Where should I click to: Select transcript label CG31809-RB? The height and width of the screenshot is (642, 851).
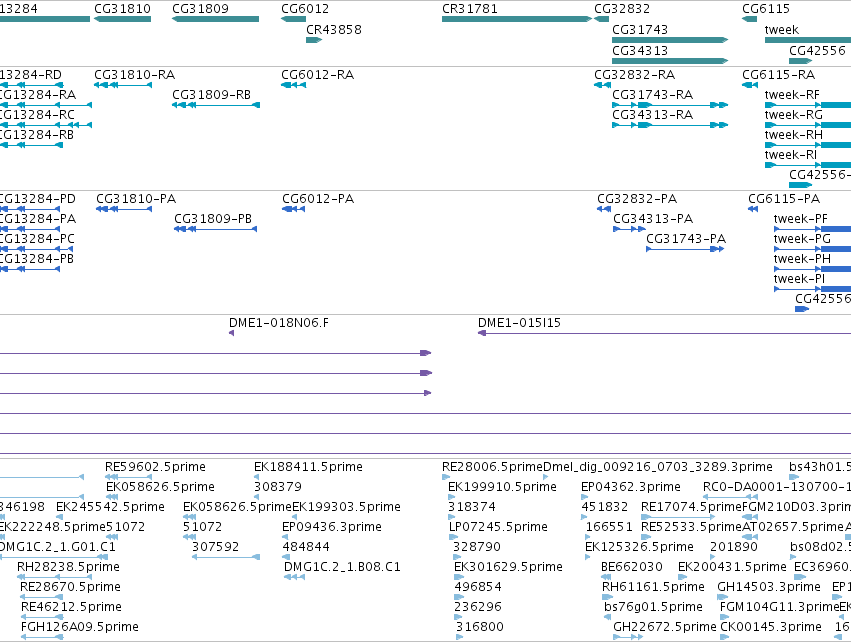[212, 94]
